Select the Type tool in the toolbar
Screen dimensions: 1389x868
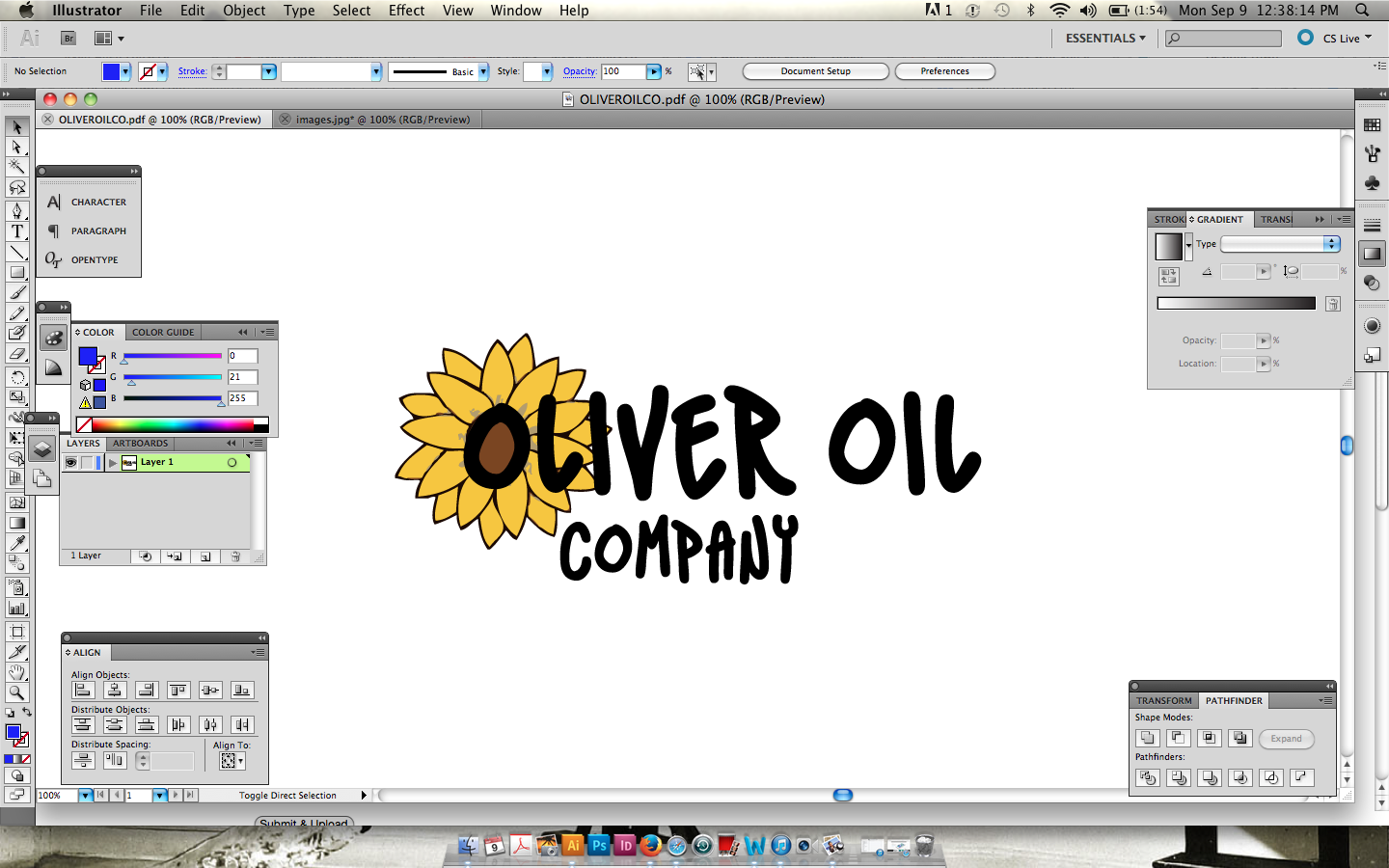[16, 231]
